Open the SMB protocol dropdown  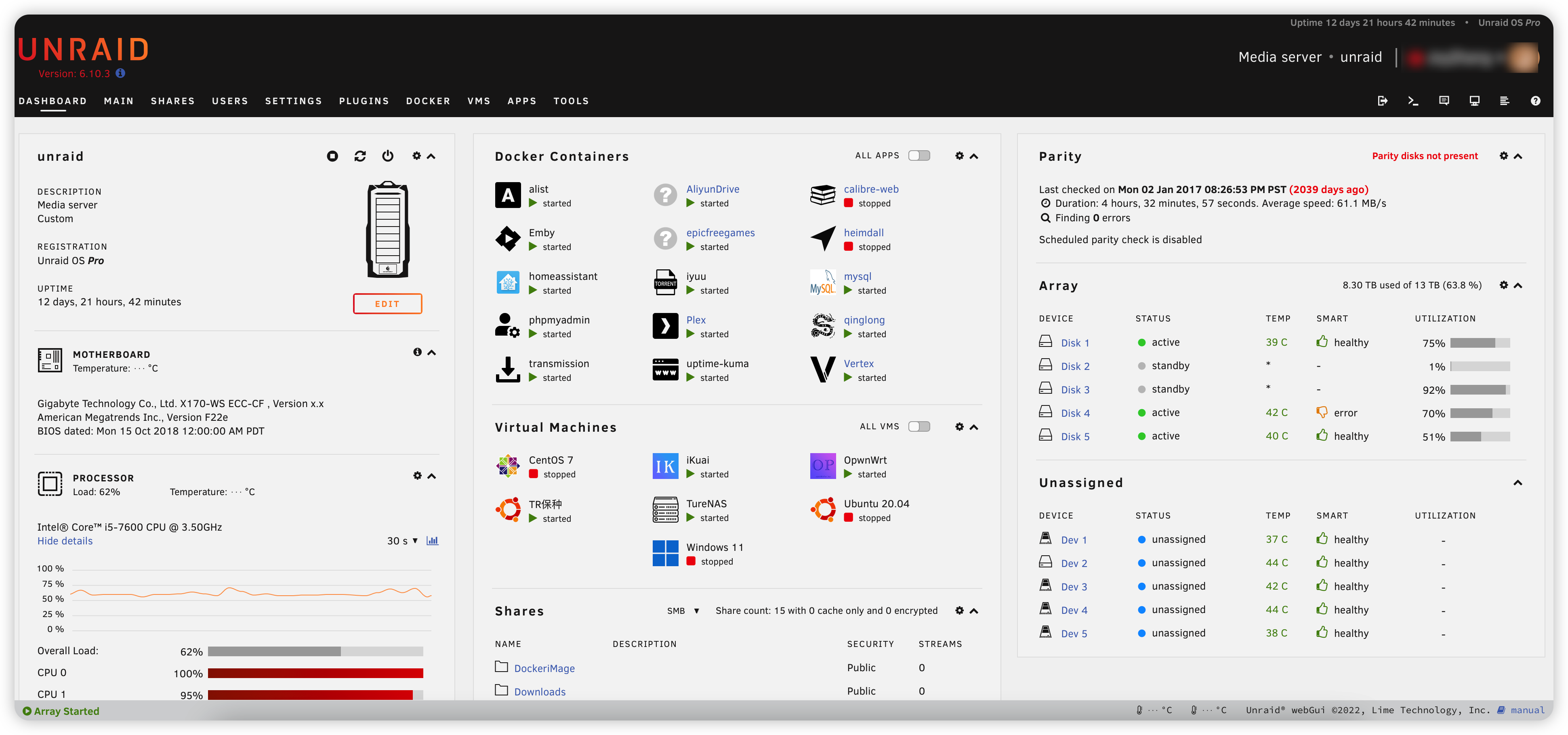point(683,611)
